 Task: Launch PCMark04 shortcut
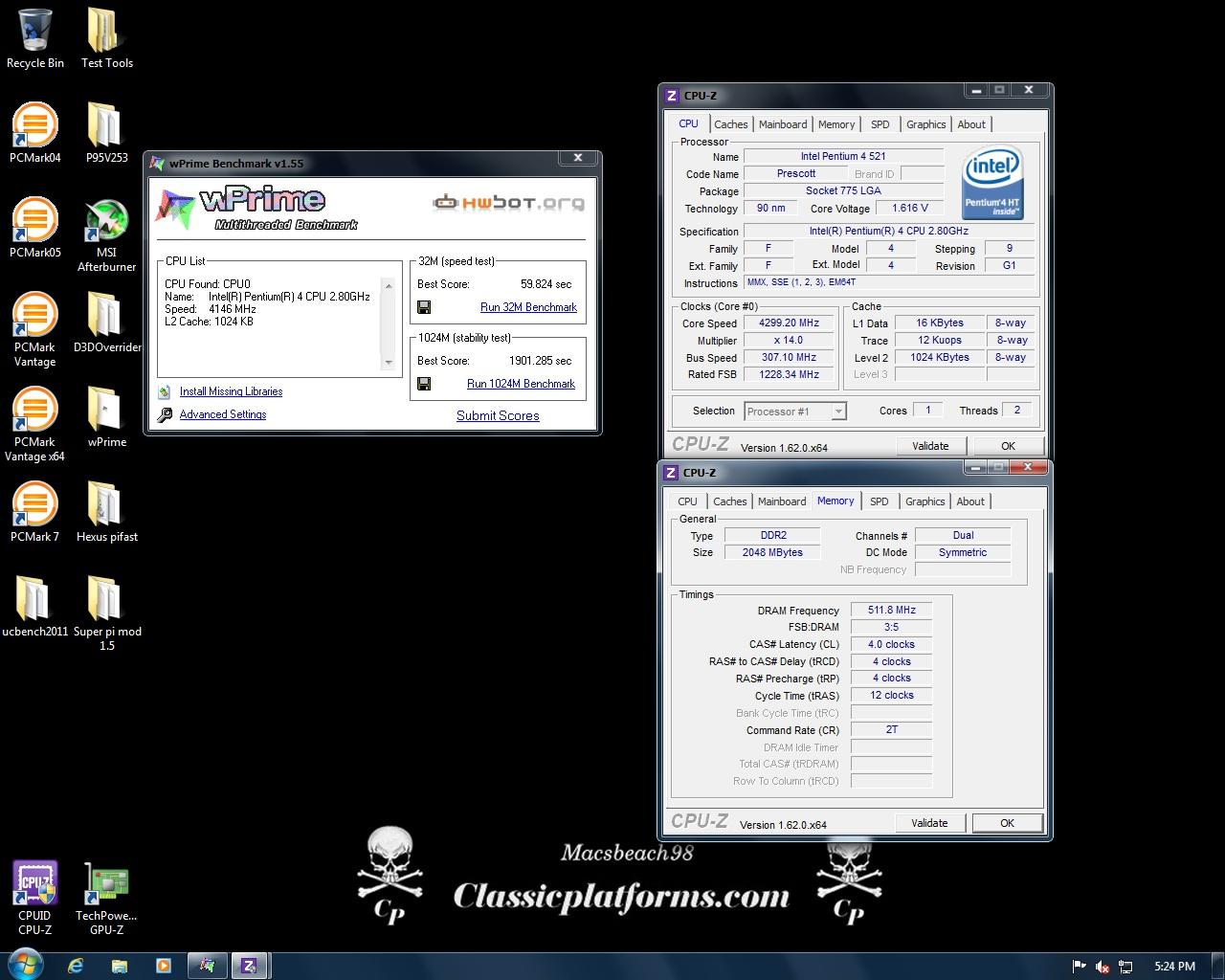[35, 133]
